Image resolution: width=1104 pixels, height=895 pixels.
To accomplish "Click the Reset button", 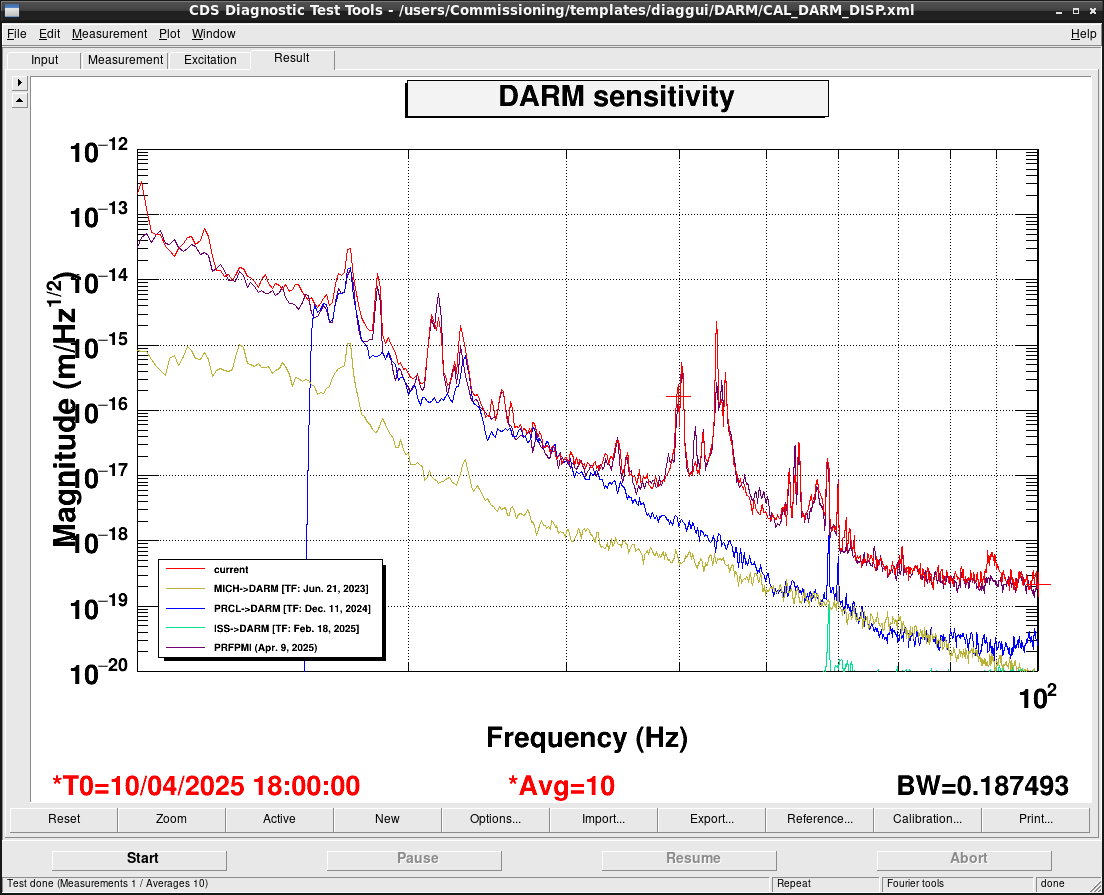I will click(64, 819).
